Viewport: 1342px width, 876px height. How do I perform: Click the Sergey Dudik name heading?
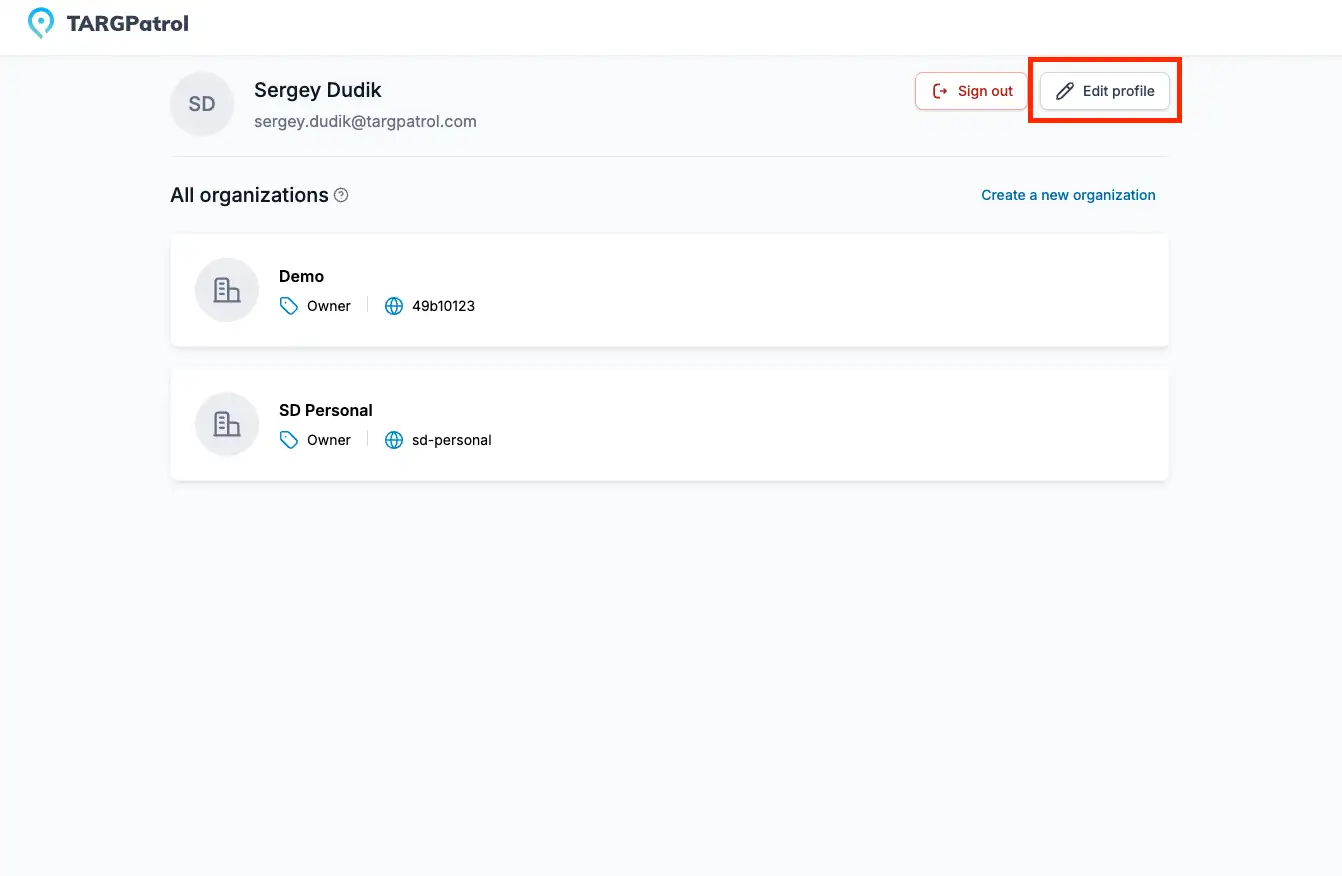coord(318,90)
